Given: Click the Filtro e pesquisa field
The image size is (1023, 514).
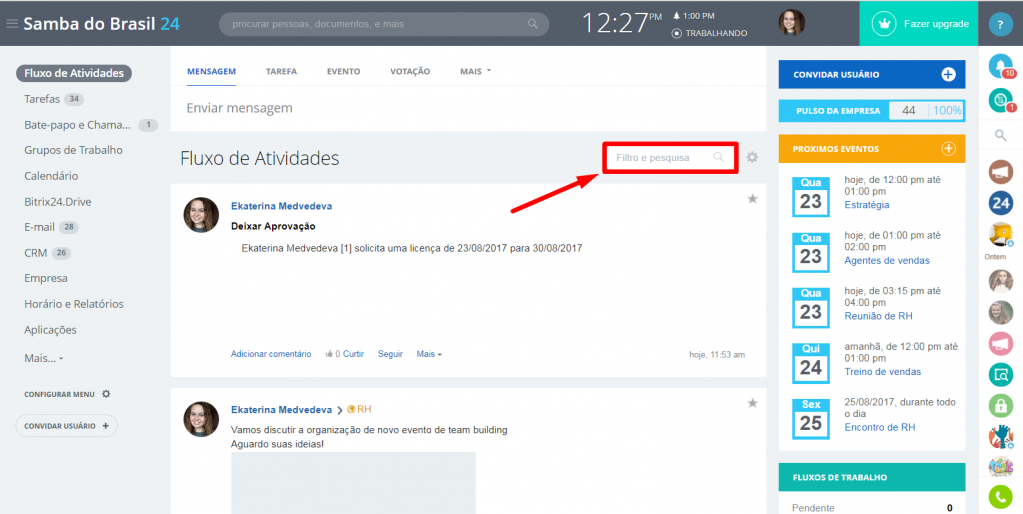Looking at the screenshot, I should 670,157.
